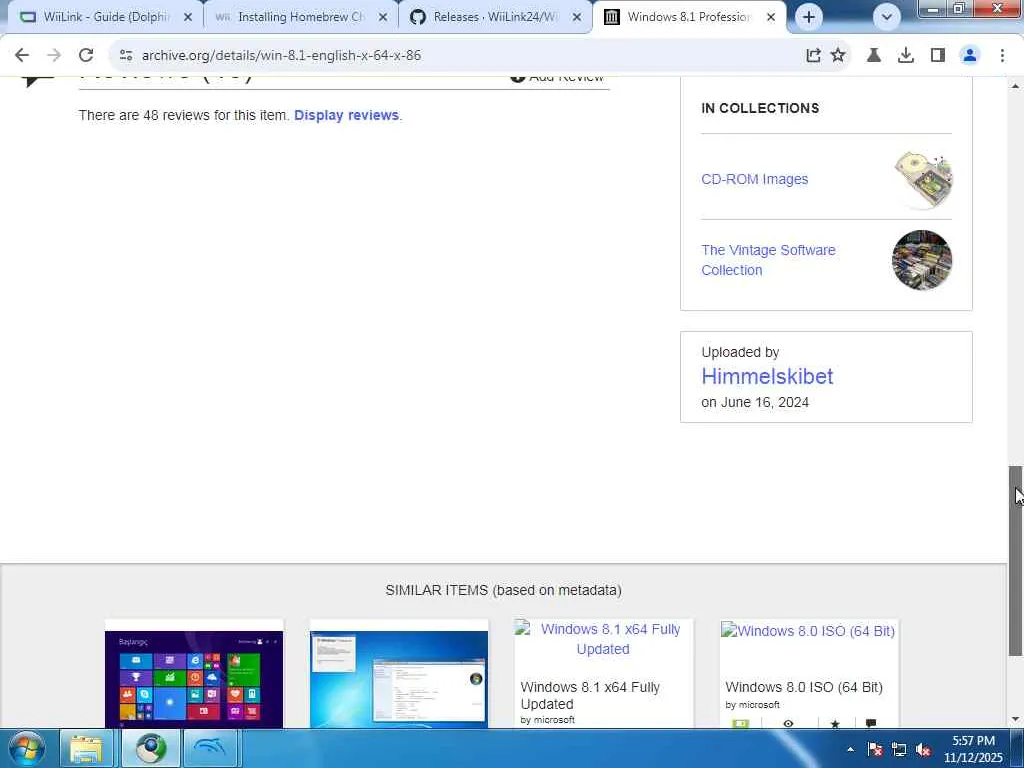Close the WiiLink Guide tab
1024x768 pixels.
[187, 18]
